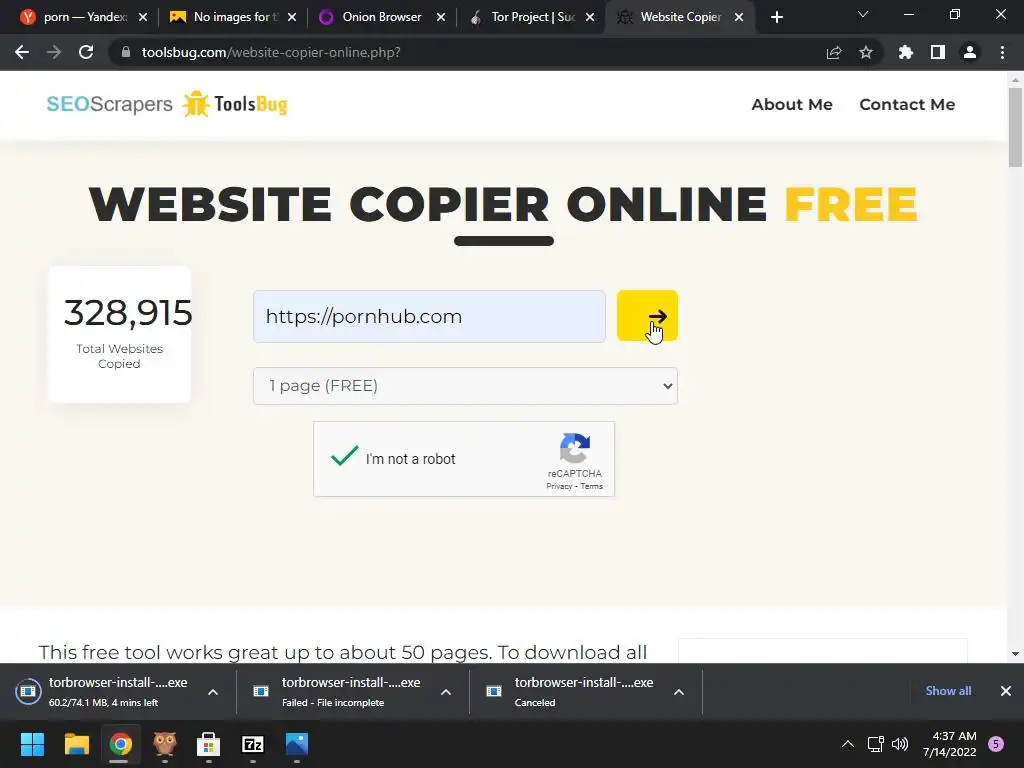Click the Chrome taskbar icon
This screenshot has width=1024, height=768.
[120, 744]
